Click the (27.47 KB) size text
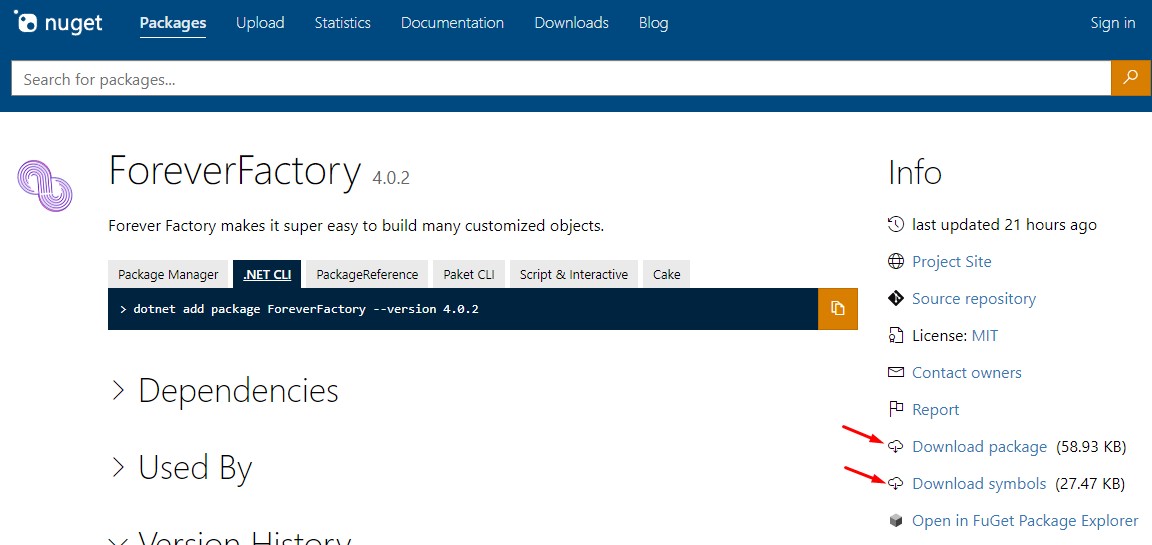 coord(1090,483)
